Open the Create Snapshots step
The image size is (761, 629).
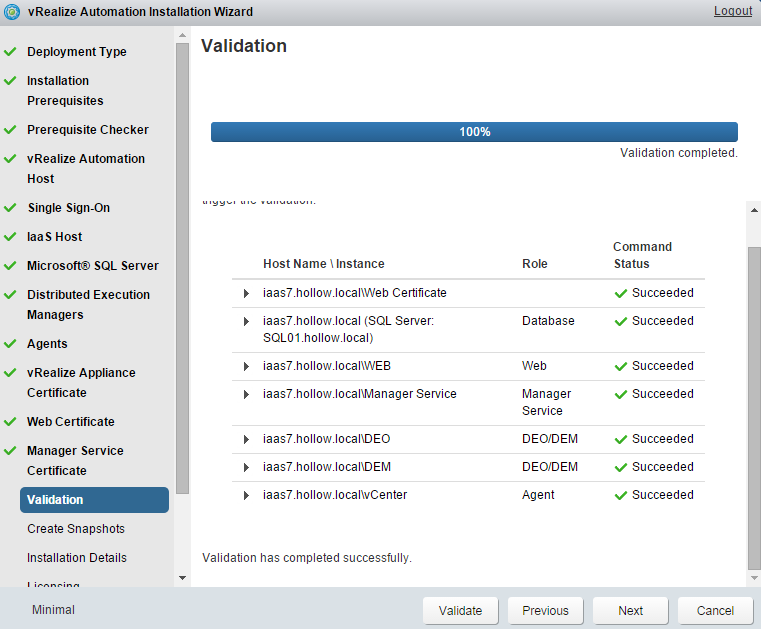tap(76, 529)
